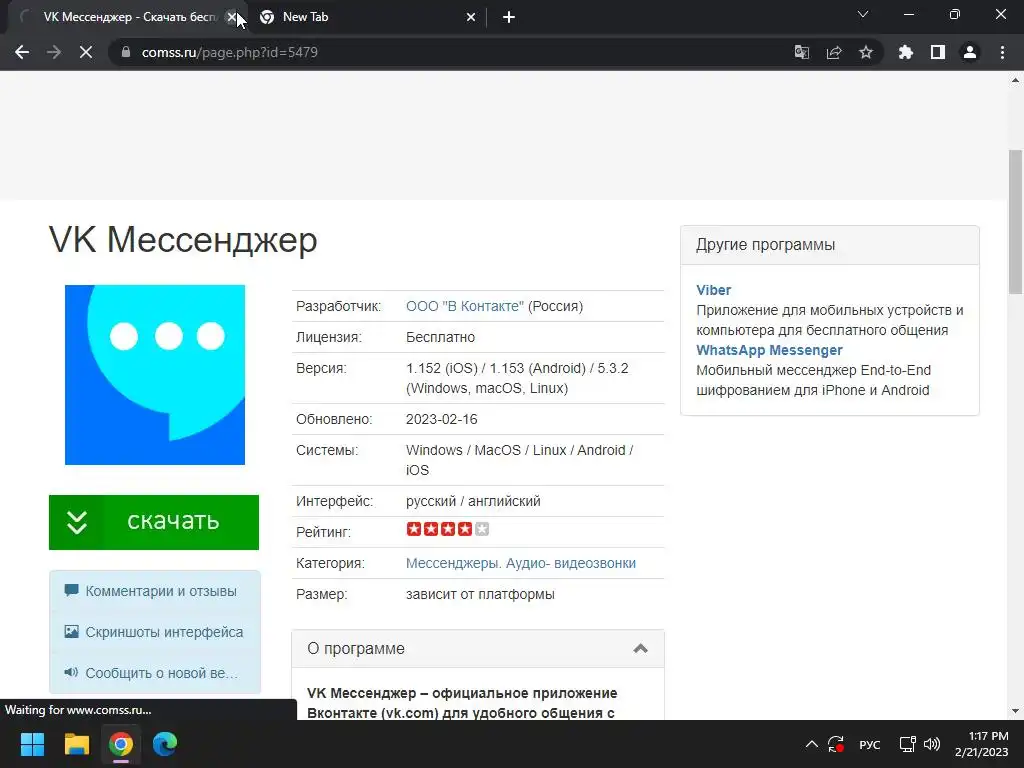Open the Viber program link
The width and height of the screenshot is (1024, 768).
[713, 290]
